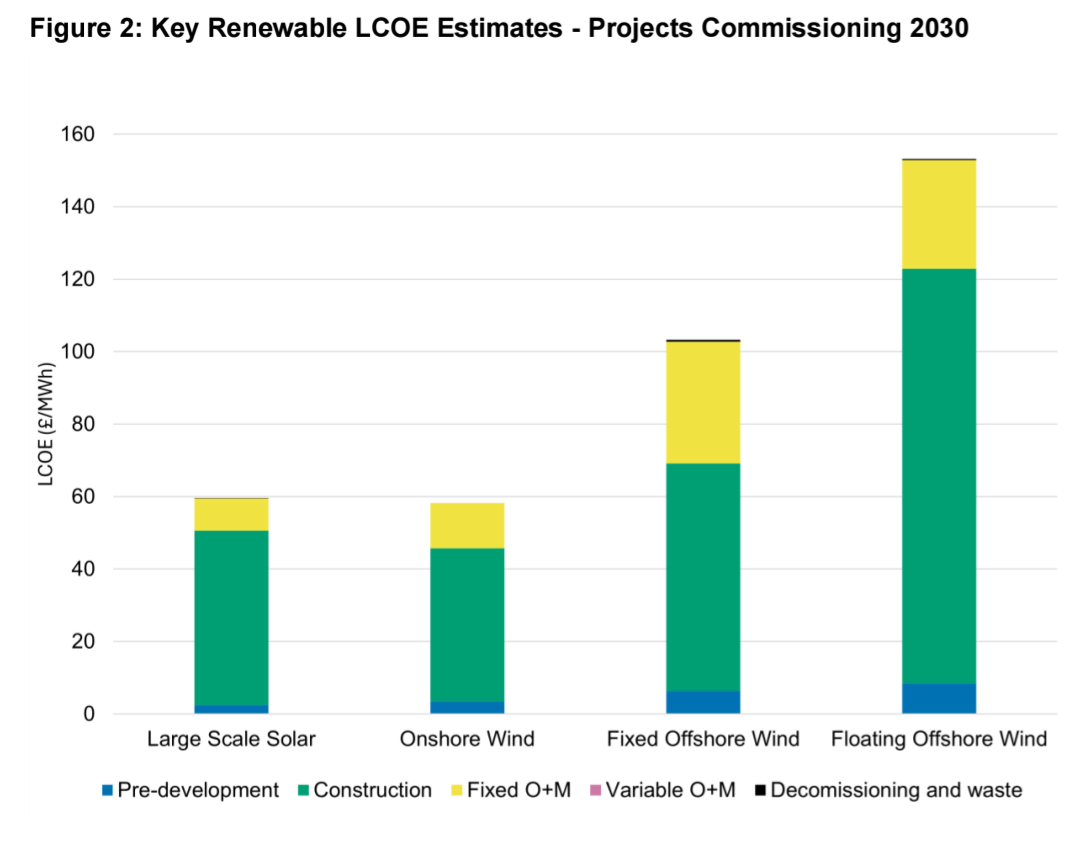This screenshot has width=1082, height=842.
Task: Select the Fixed Offshore Wind axis label
Action: click(703, 740)
